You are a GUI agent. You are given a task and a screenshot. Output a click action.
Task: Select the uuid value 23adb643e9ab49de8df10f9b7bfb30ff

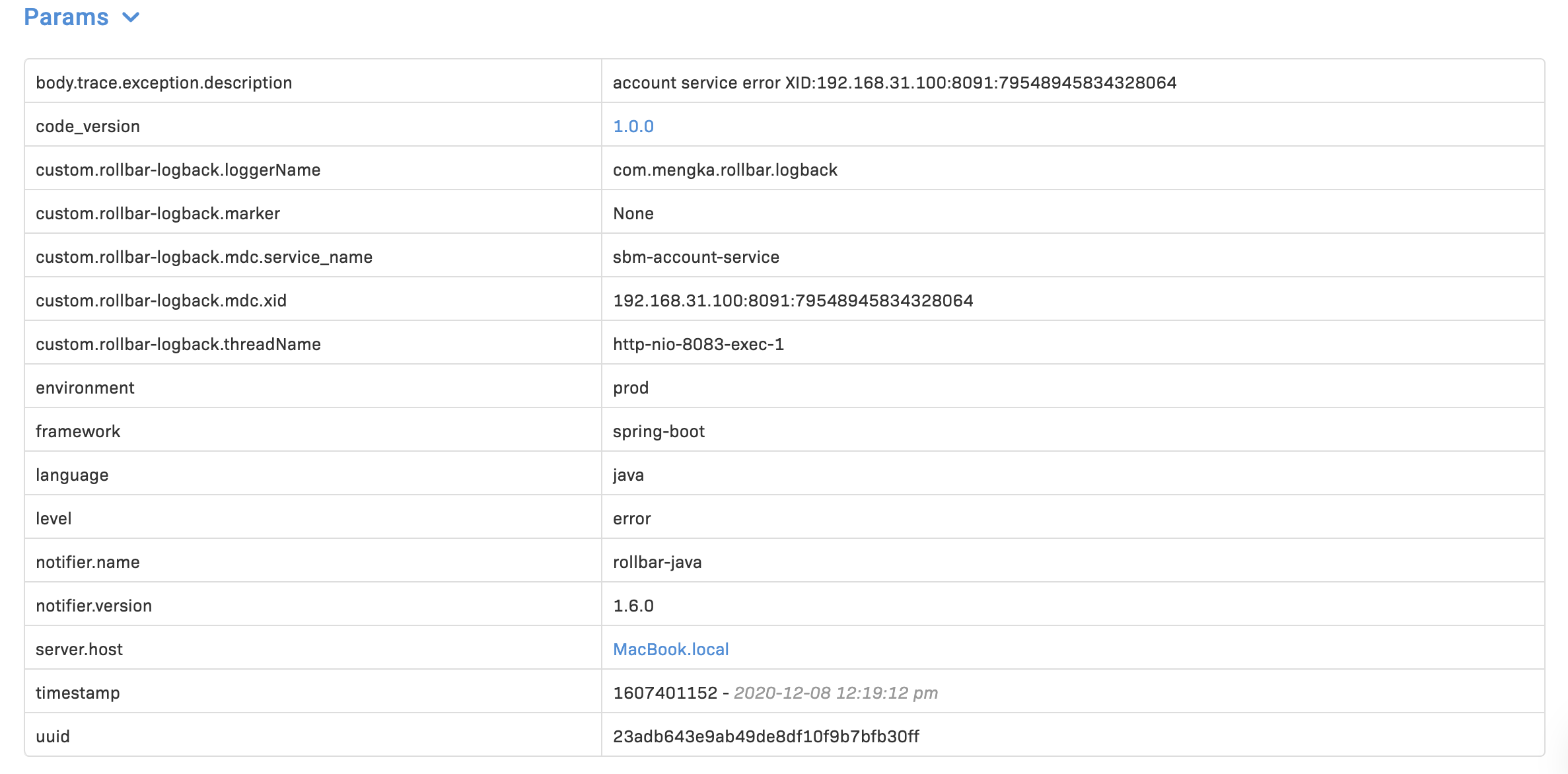[766, 736]
